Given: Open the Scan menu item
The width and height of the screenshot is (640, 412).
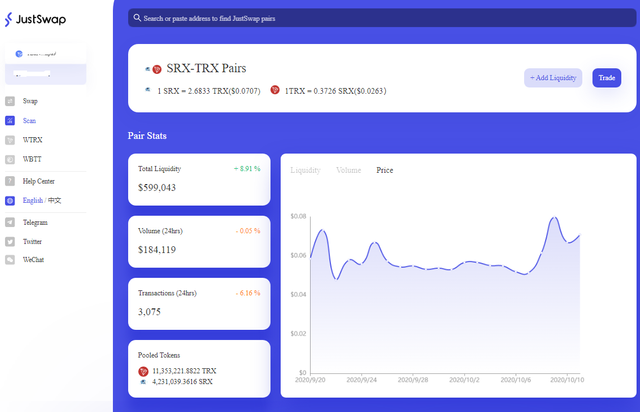Looking at the screenshot, I should click(29, 120).
